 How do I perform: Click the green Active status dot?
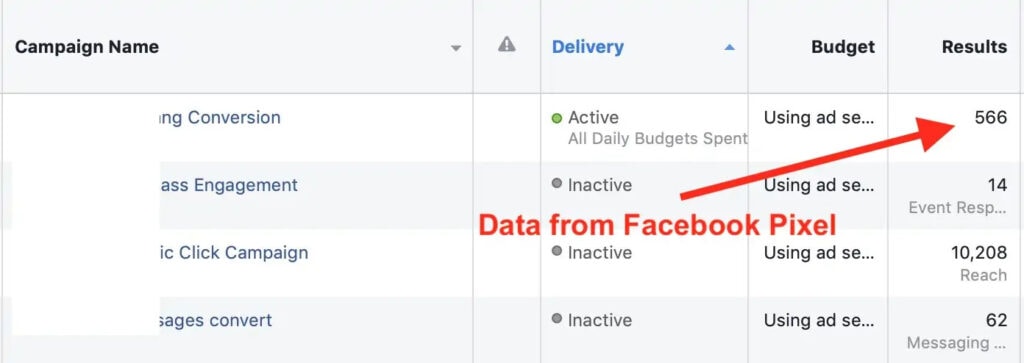[556, 118]
